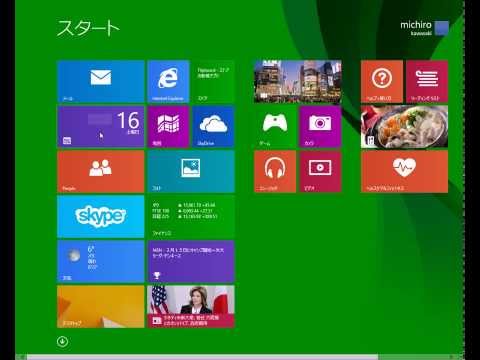
Task: Launch the Skype tile
Action: tap(100, 217)
